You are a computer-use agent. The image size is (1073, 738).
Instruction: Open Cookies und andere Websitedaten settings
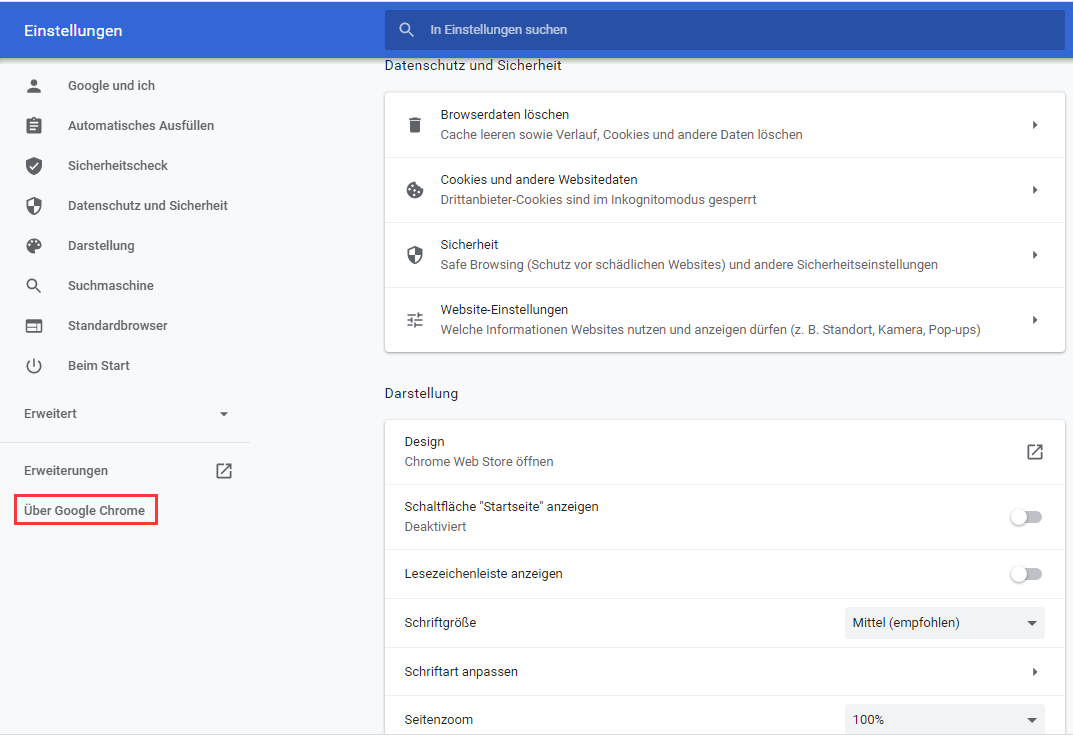click(539, 180)
